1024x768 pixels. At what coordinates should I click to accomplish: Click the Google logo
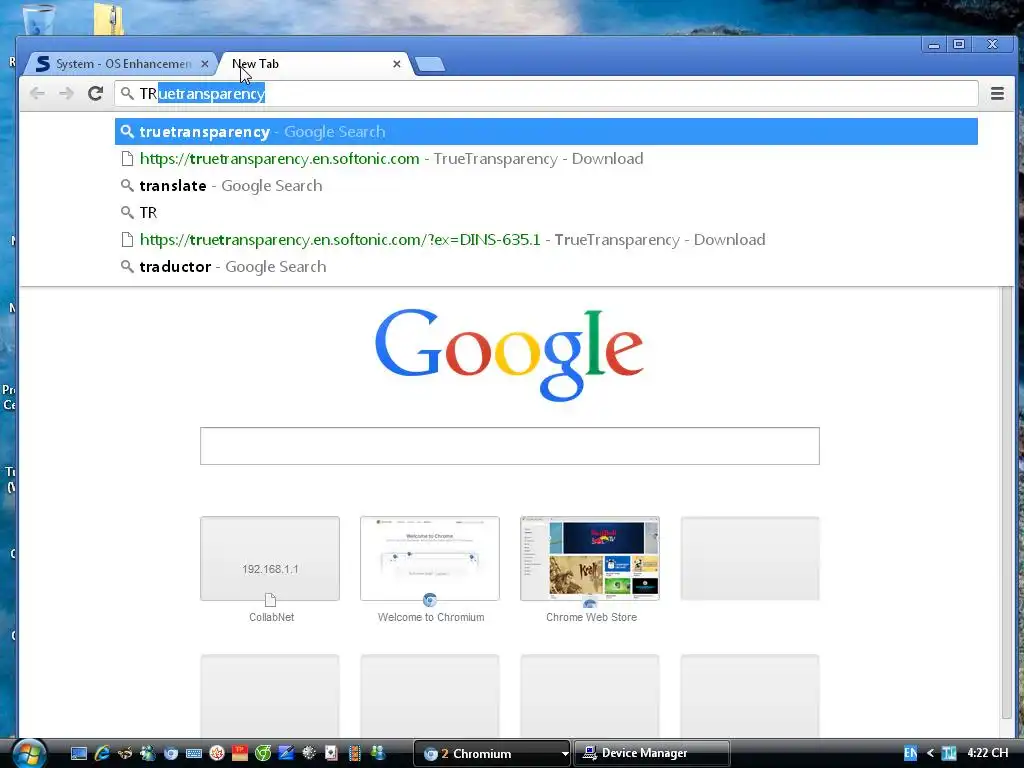tap(509, 355)
